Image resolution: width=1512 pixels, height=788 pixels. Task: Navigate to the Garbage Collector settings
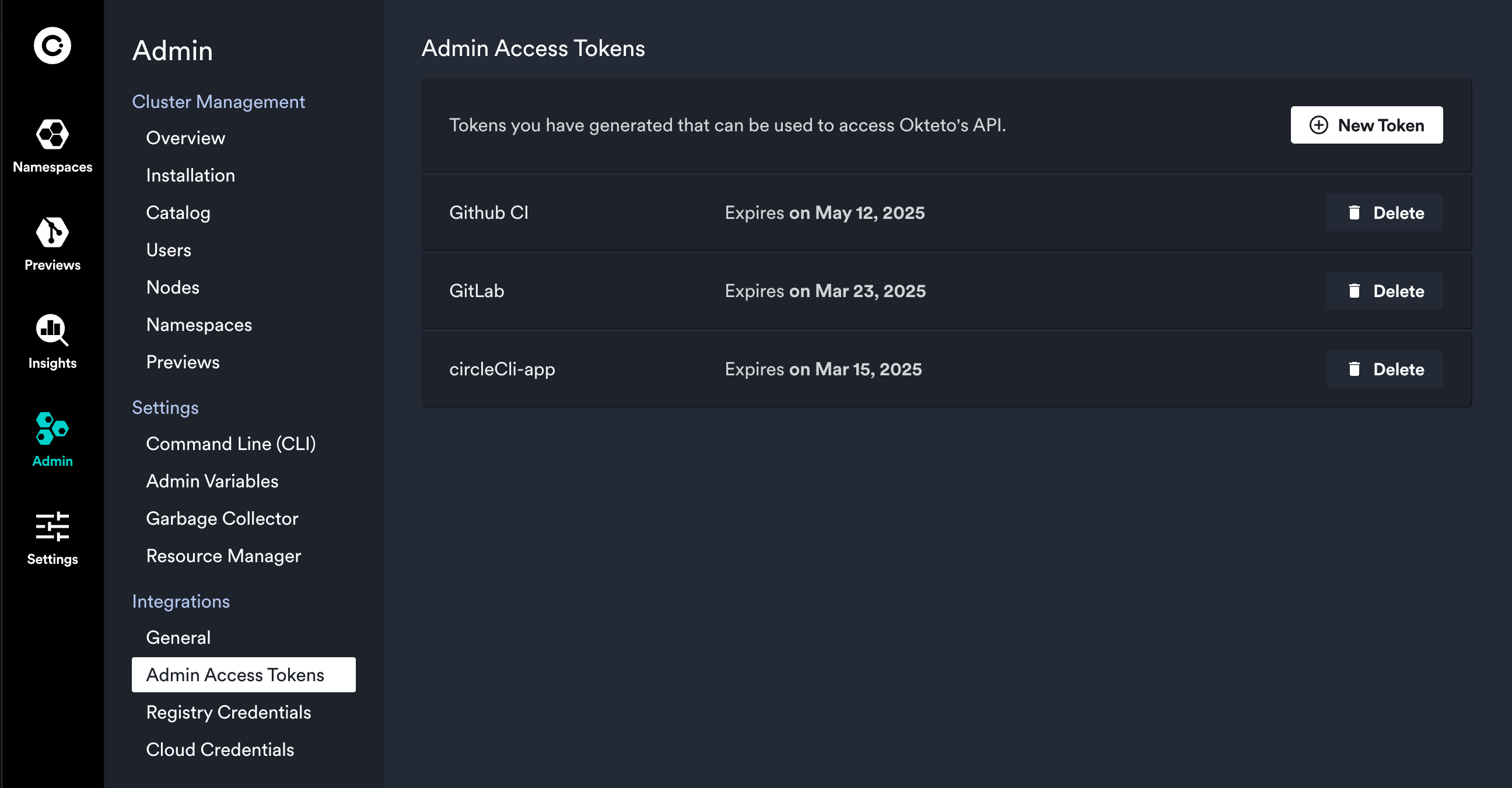tap(222, 518)
